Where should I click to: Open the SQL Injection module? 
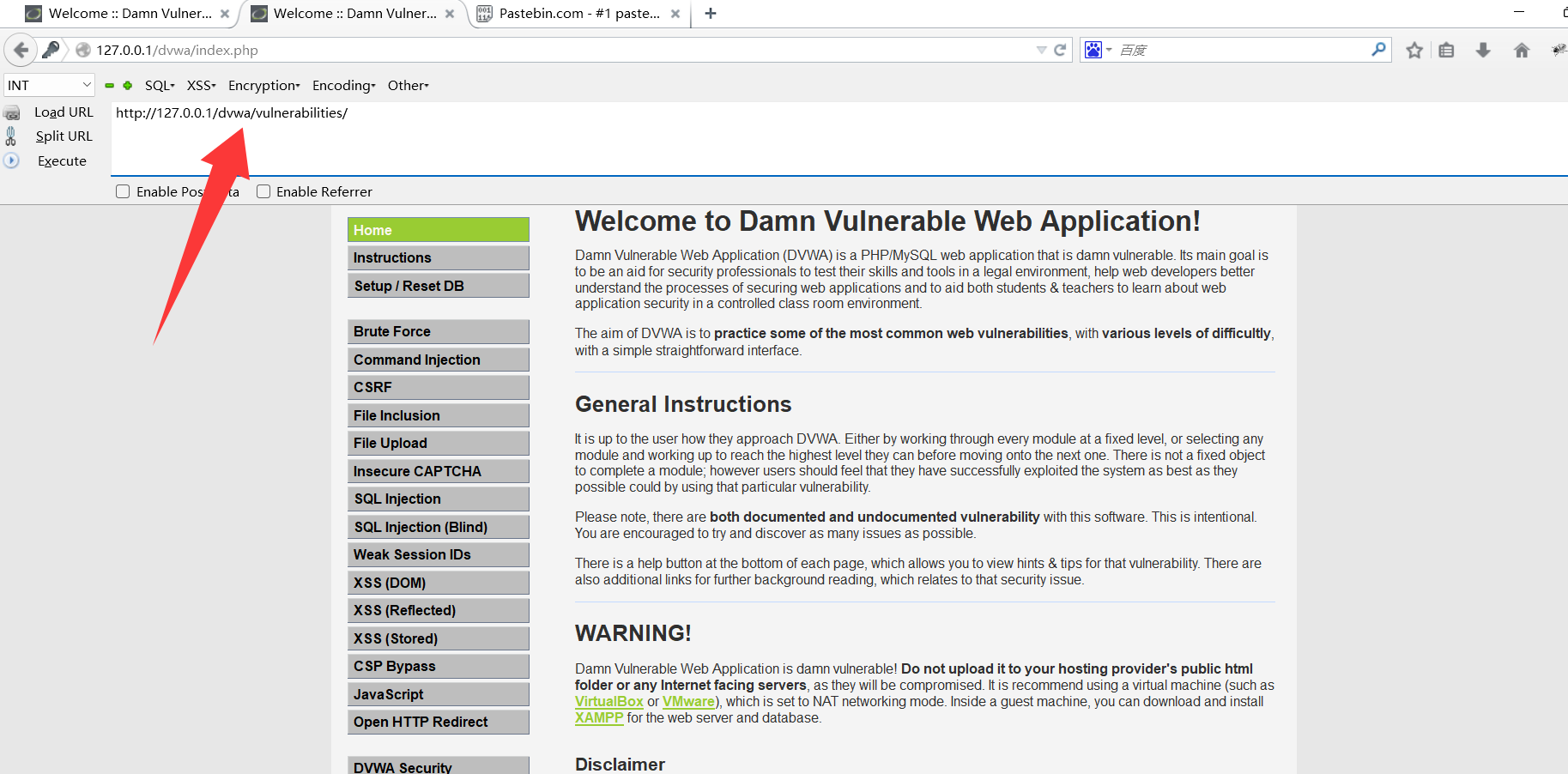pos(439,499)
